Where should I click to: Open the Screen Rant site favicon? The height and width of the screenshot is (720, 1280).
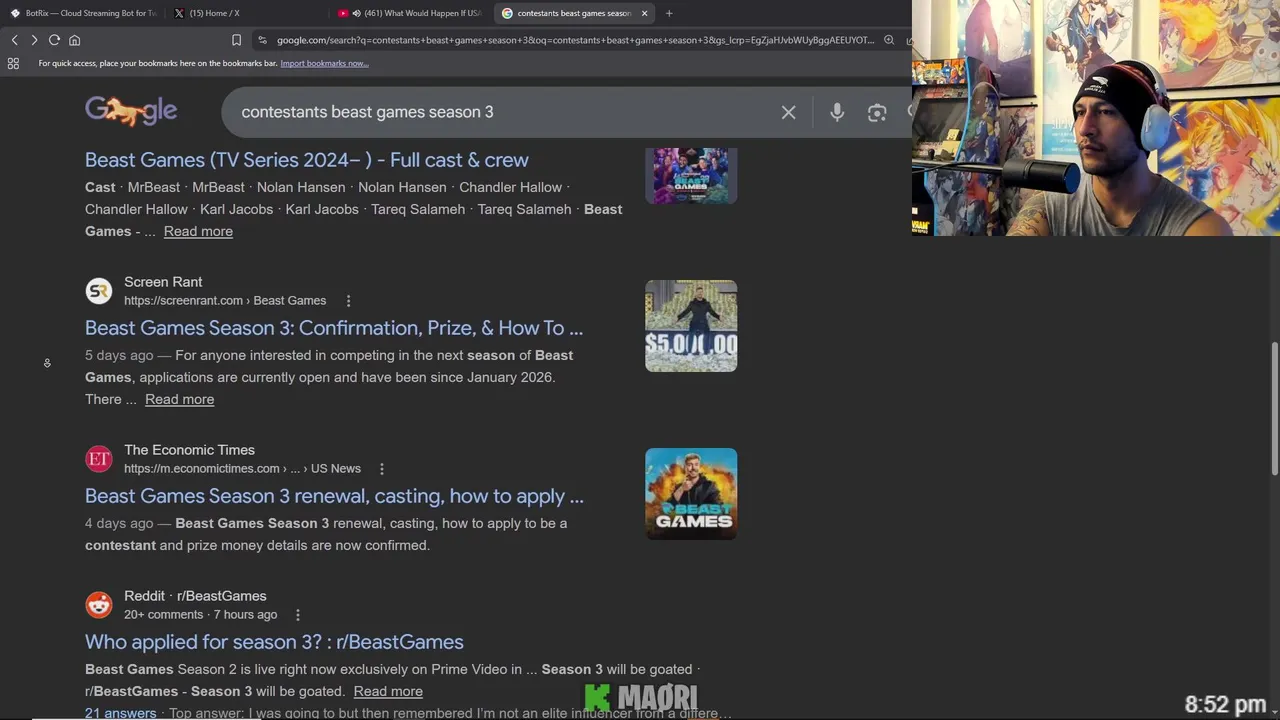[x=99, y=291]
